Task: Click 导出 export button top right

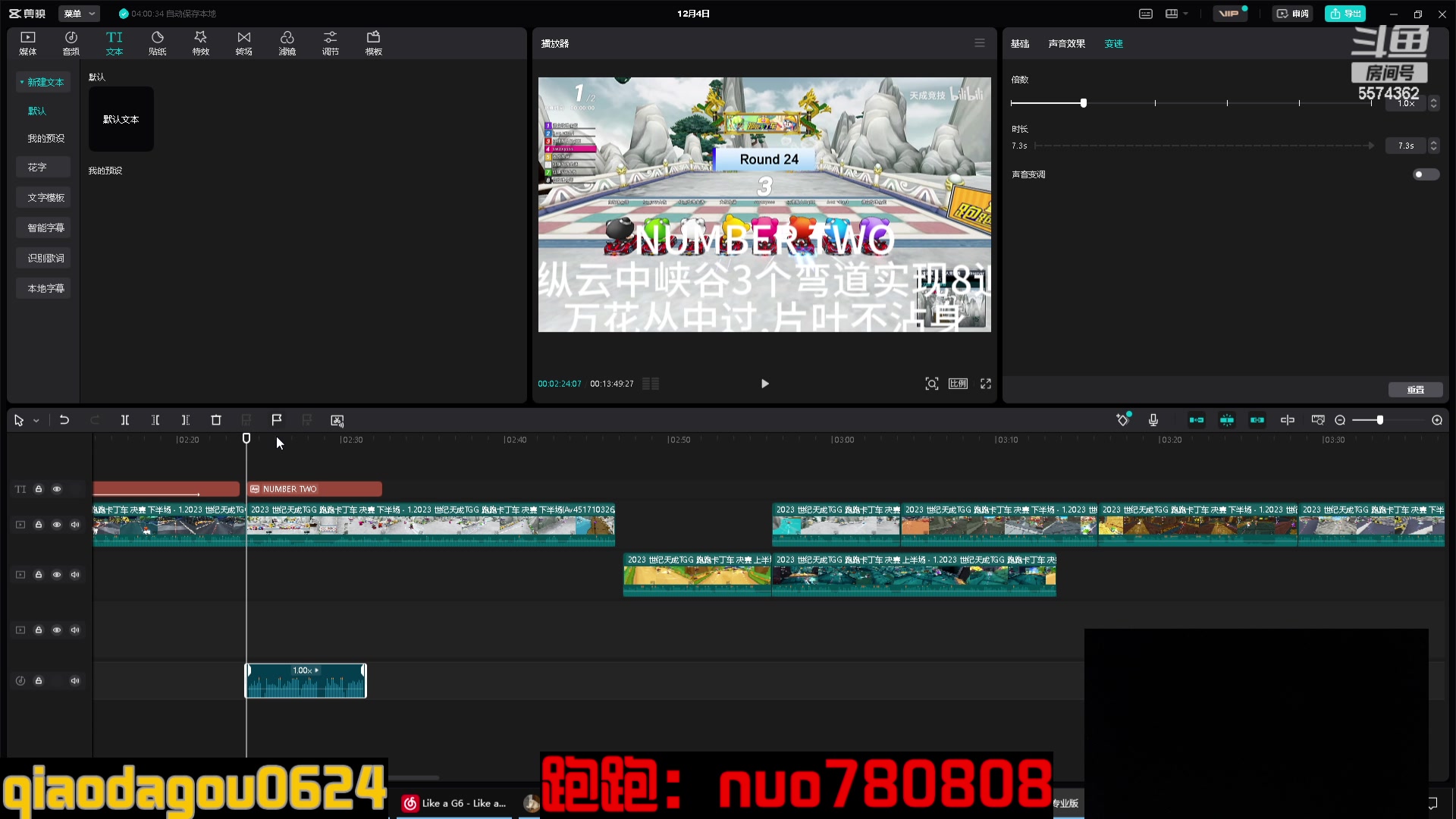Action: 1348,13
